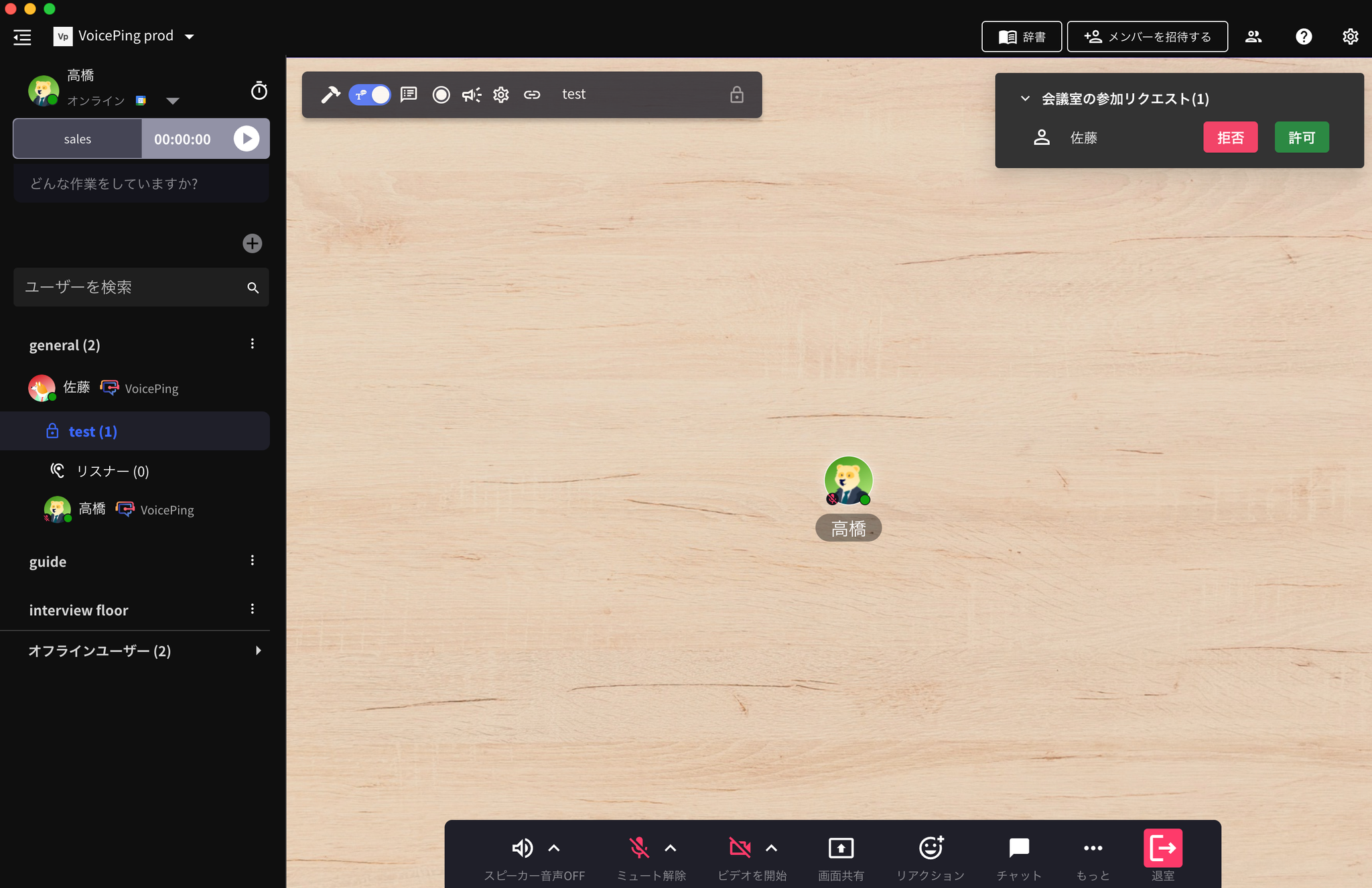Deny 佐藤's join request

point(1230,137)
